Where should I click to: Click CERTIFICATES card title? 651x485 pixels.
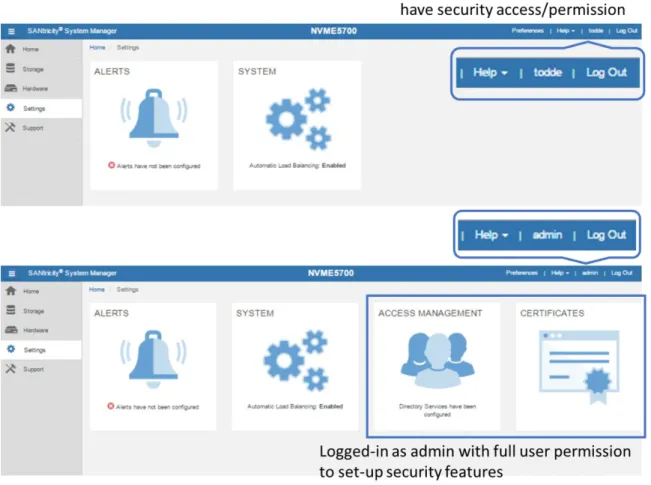[552, 313]
